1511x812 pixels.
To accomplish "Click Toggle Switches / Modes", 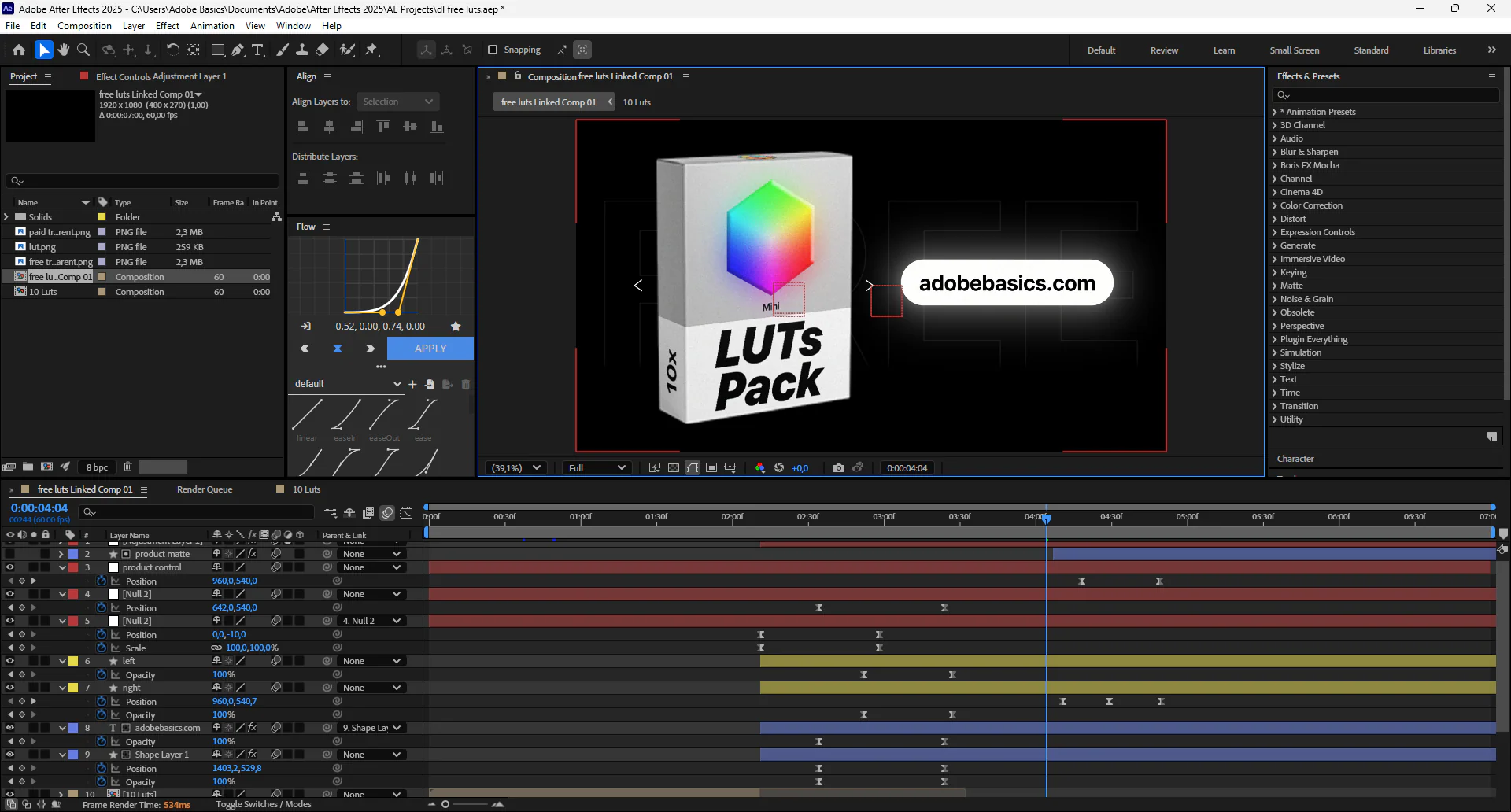I will pos(264,804).
